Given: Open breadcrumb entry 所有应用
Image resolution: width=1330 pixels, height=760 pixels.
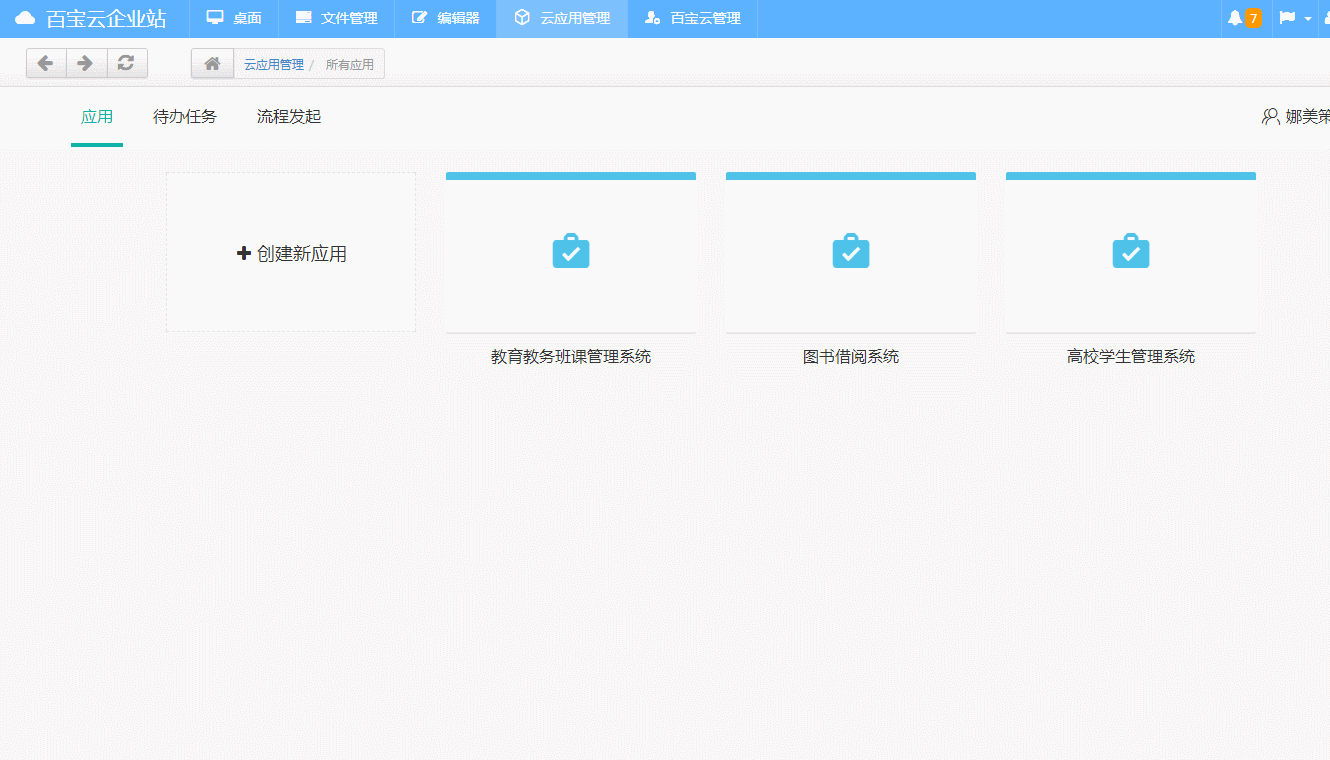Looking at the screenshot, I should [351, 64].
